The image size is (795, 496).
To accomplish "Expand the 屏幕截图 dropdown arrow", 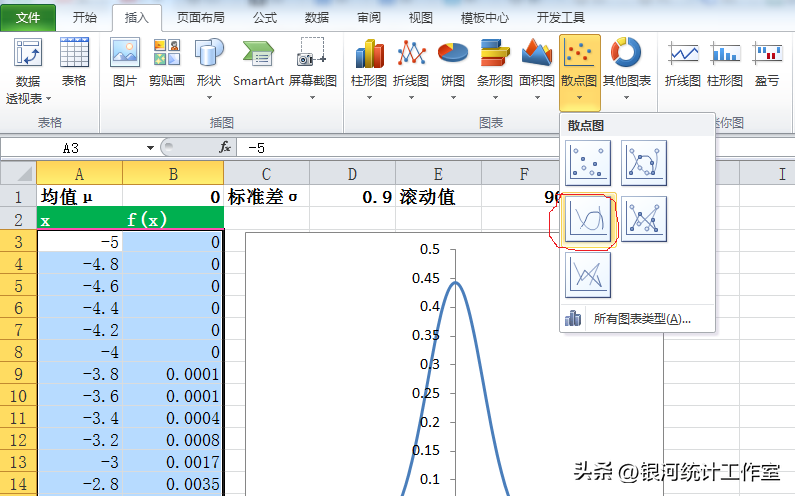I will (313, 97).
